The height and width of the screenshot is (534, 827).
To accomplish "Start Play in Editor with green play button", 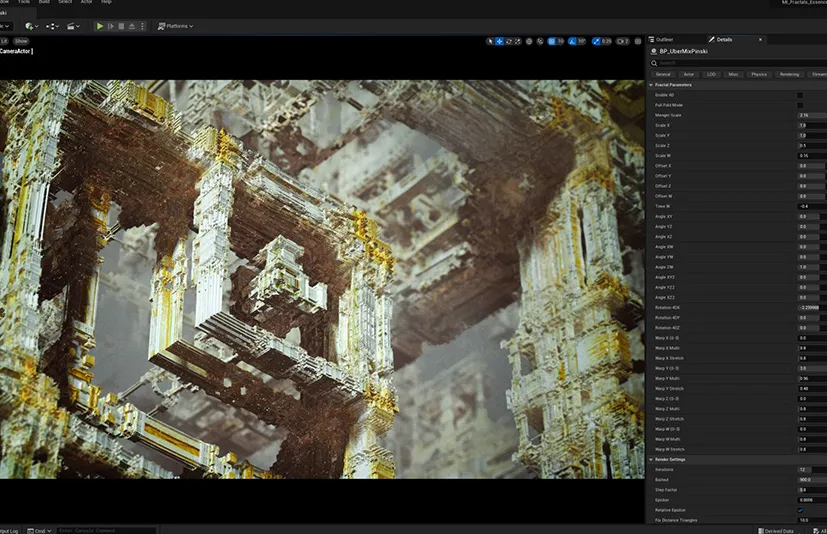I will [x=100, y=26].
